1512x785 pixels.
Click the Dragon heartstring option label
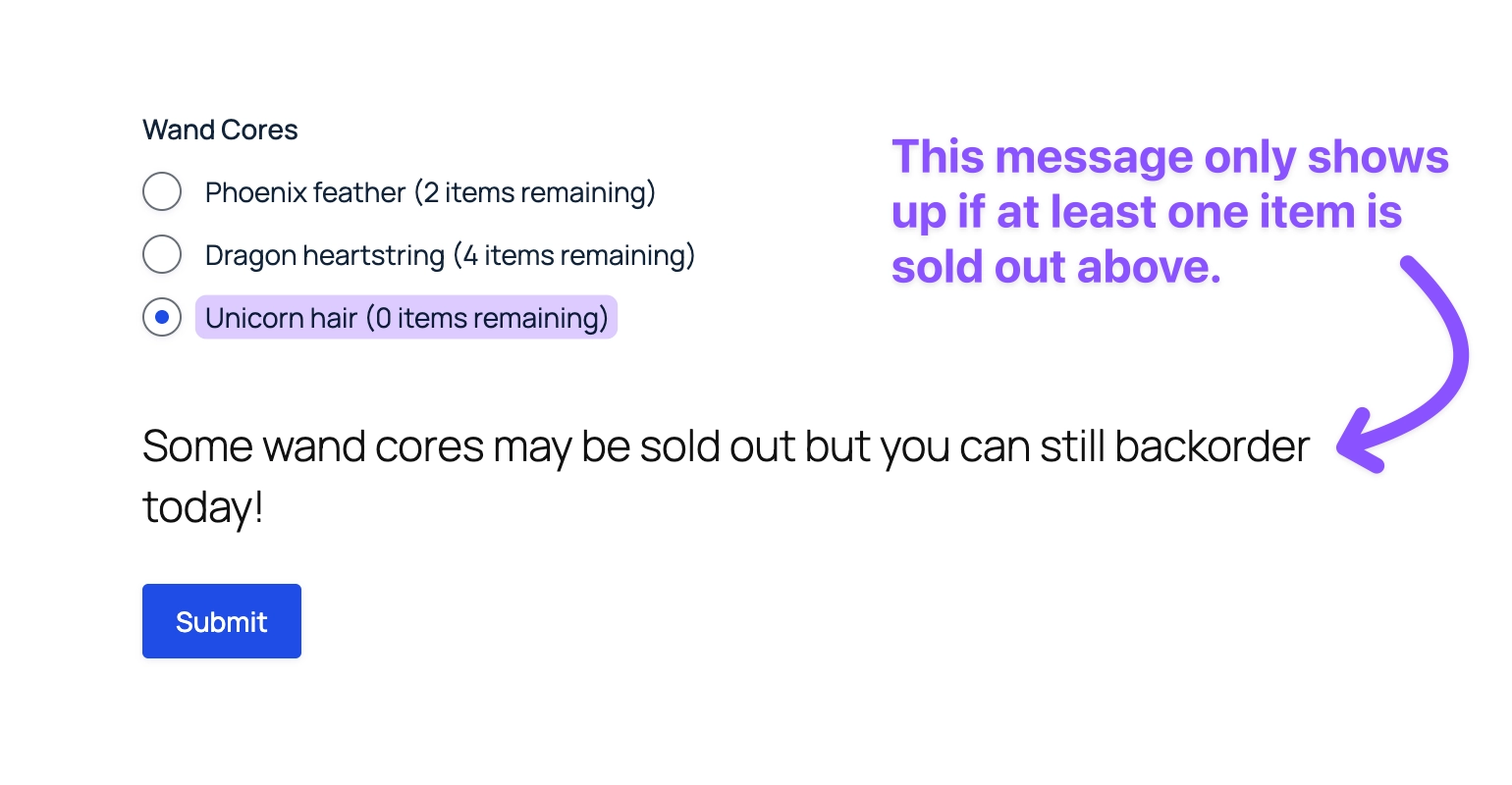324,255
